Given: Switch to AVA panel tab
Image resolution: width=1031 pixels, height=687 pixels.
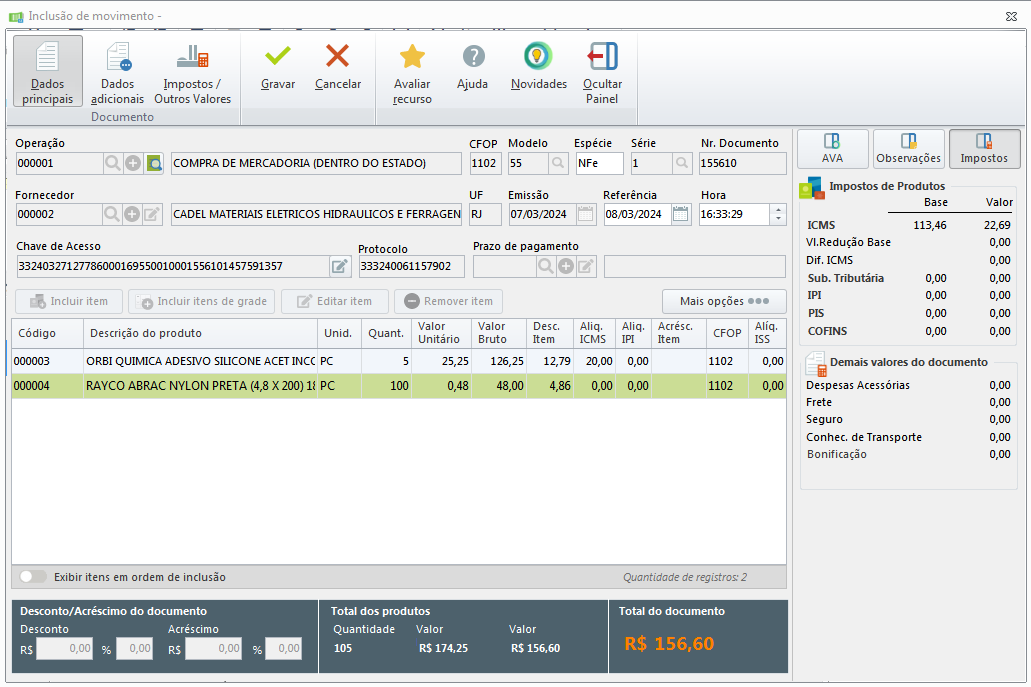Looking at the screenshot, I should pyautogui.click(x=832, y=149).
